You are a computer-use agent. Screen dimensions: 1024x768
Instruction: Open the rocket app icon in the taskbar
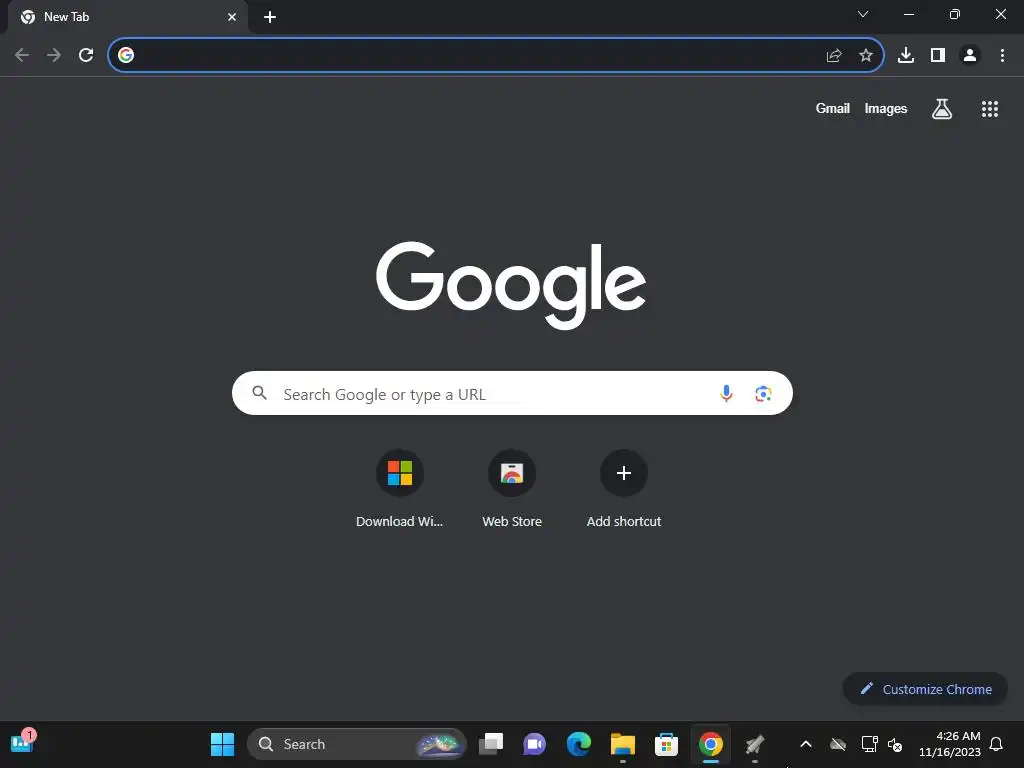click(x=755, y=744)
